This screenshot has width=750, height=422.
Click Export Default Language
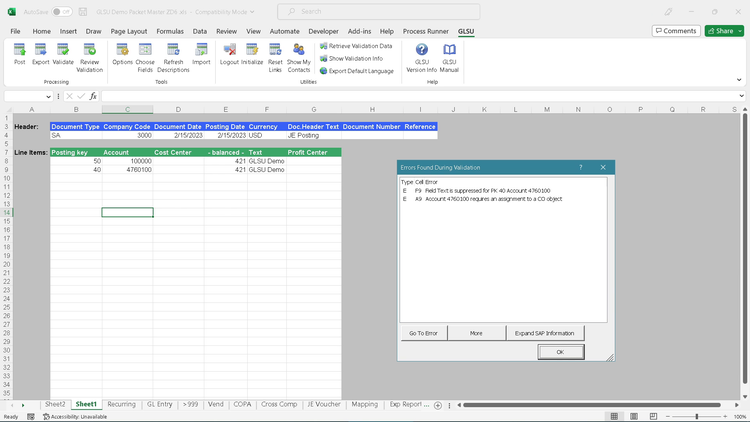coord(357,71)
